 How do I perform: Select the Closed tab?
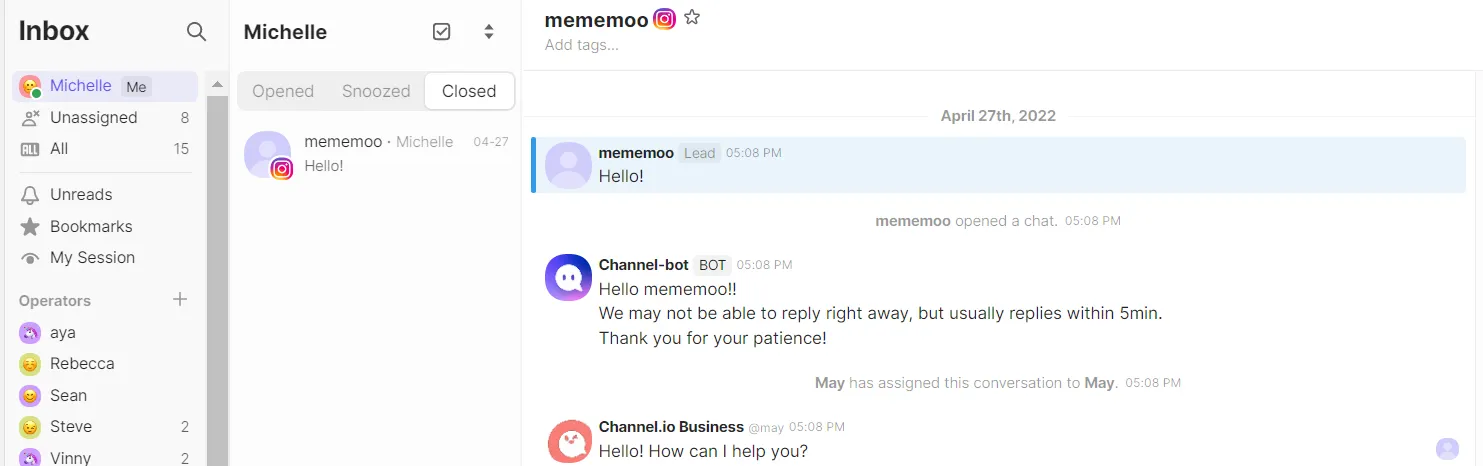(469, 91)
